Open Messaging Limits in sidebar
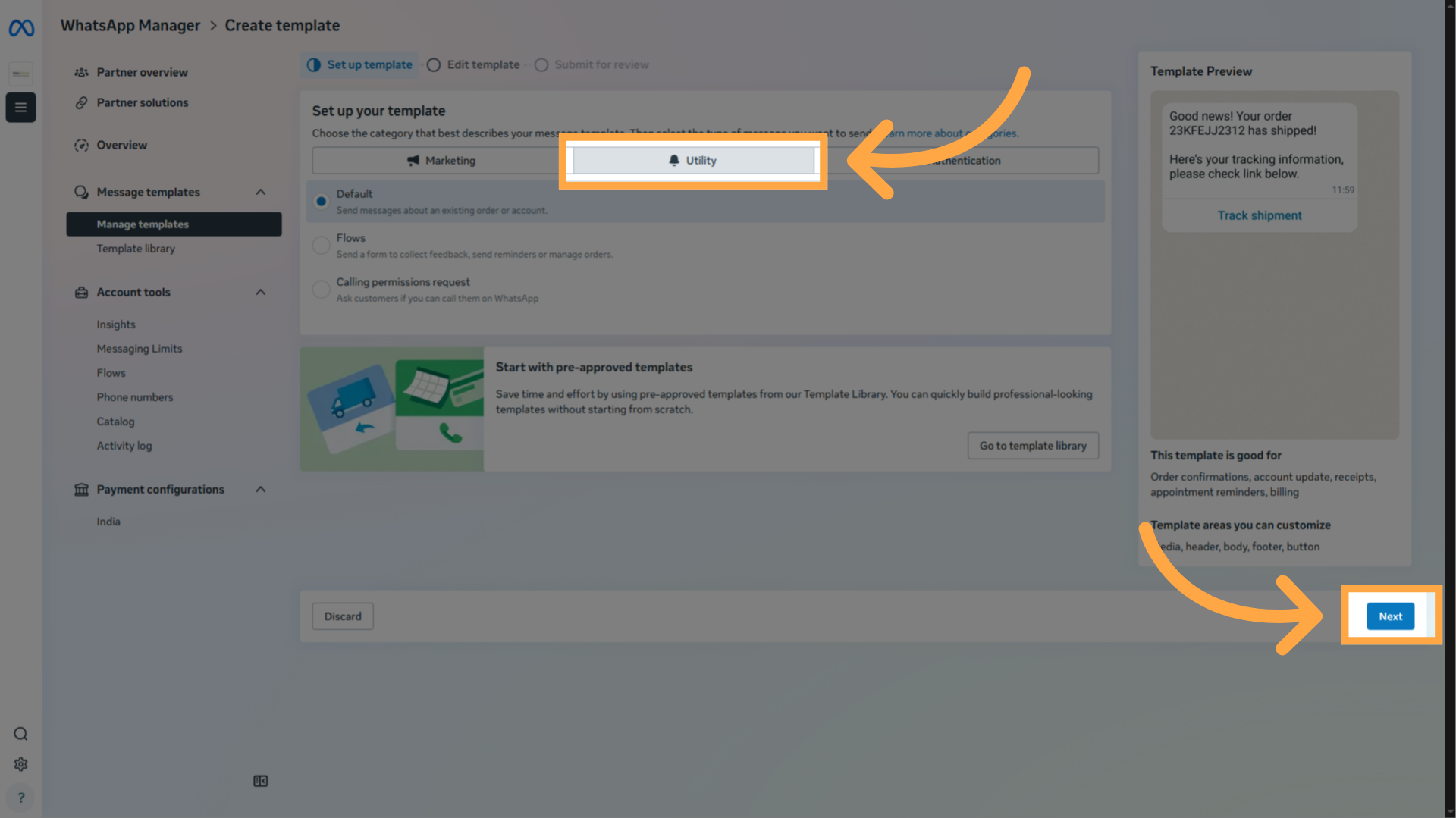This screenshot has height=818, width=1456. click(x=140, y=349)
